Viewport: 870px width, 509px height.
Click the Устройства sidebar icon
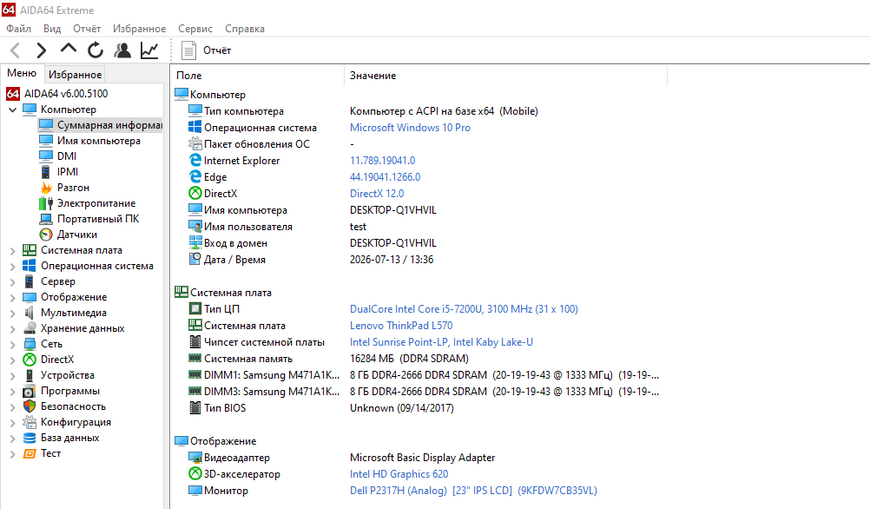tap(29, 375)
